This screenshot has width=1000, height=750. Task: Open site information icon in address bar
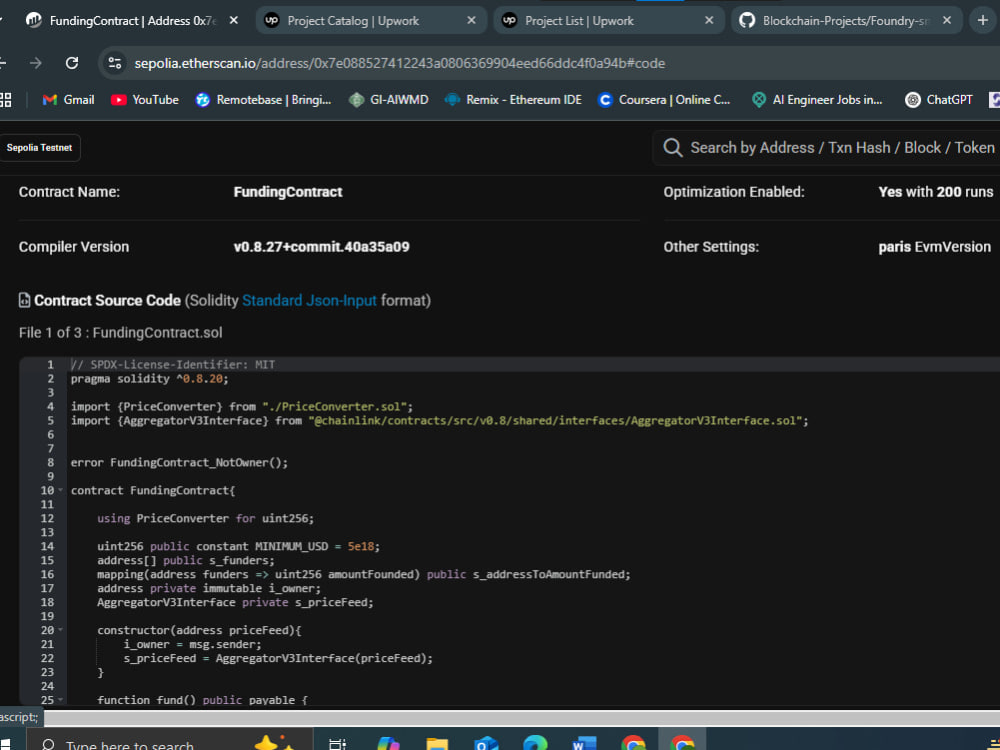click(x=115, y=63)
